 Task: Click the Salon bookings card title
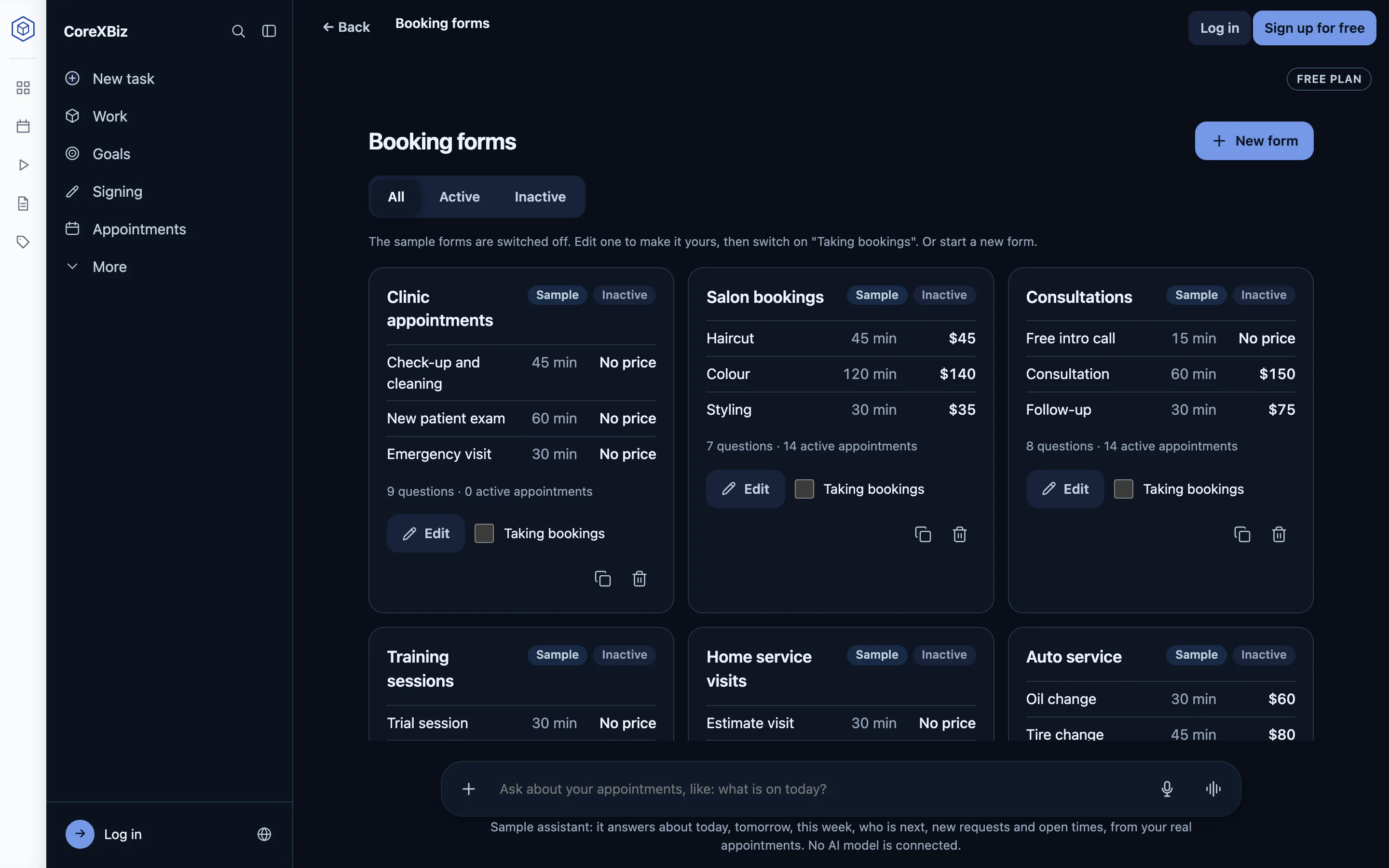(765, 297)
